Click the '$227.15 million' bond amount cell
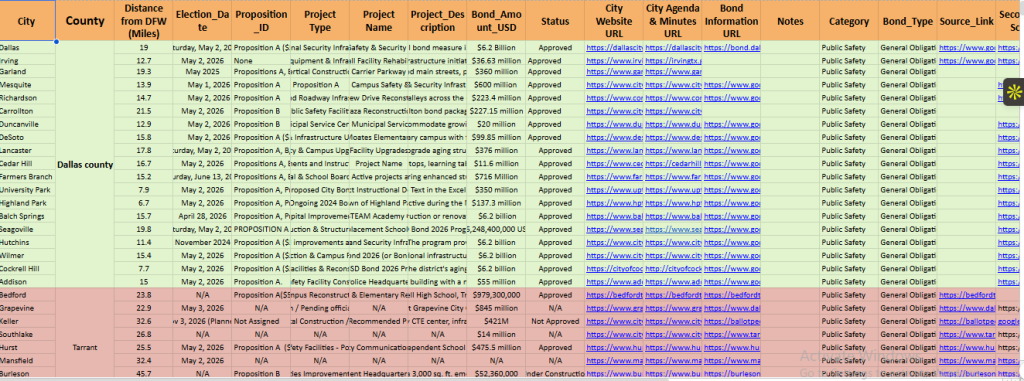 point(496,111)
